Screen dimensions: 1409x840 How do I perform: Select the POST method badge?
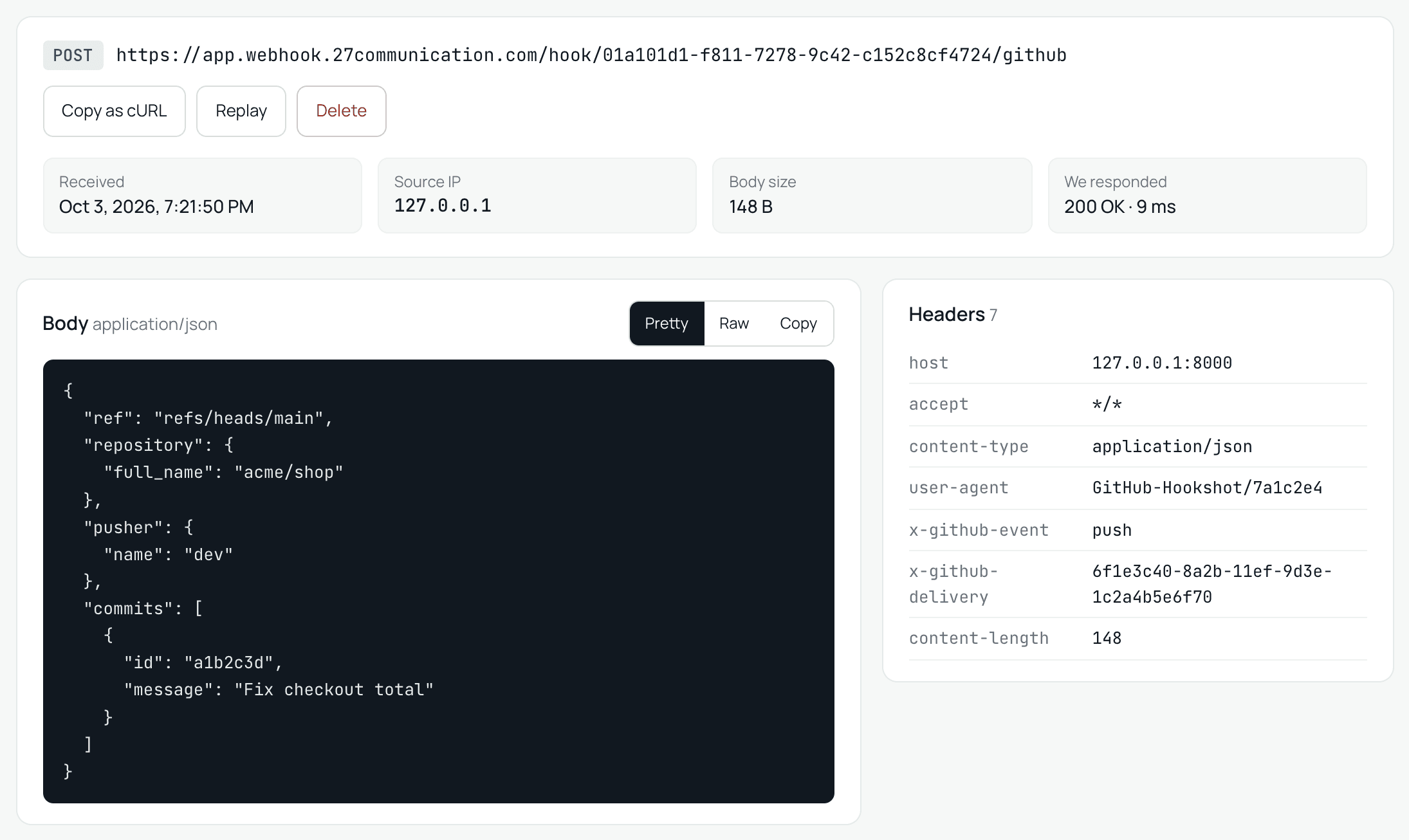73,55
